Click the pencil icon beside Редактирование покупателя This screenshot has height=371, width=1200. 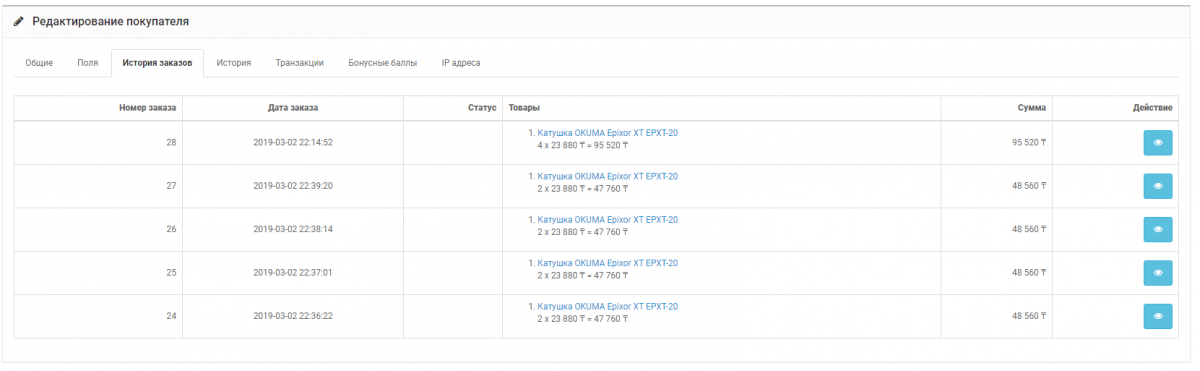pos(18,21)
